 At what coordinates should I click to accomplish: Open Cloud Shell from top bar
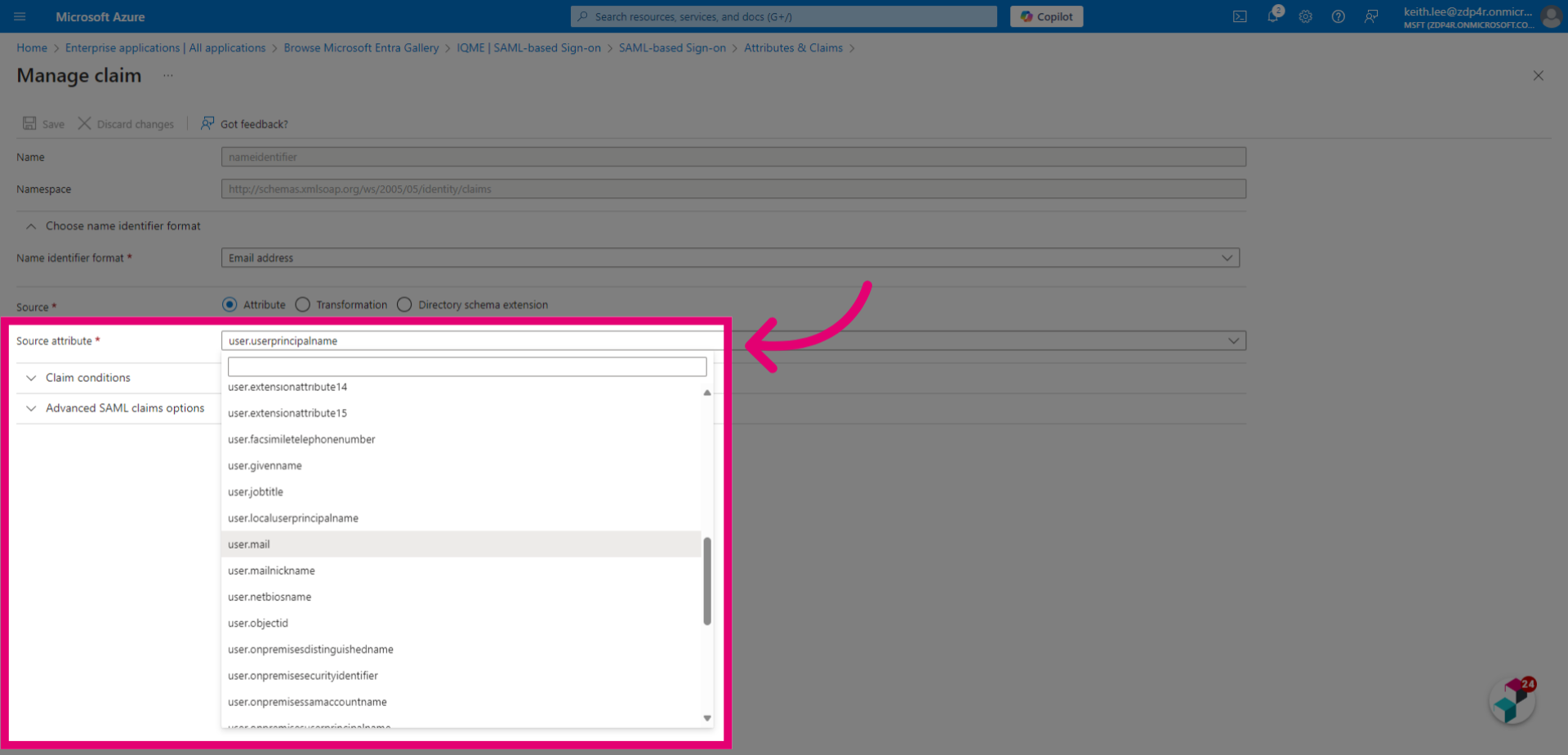(1240, 16)
